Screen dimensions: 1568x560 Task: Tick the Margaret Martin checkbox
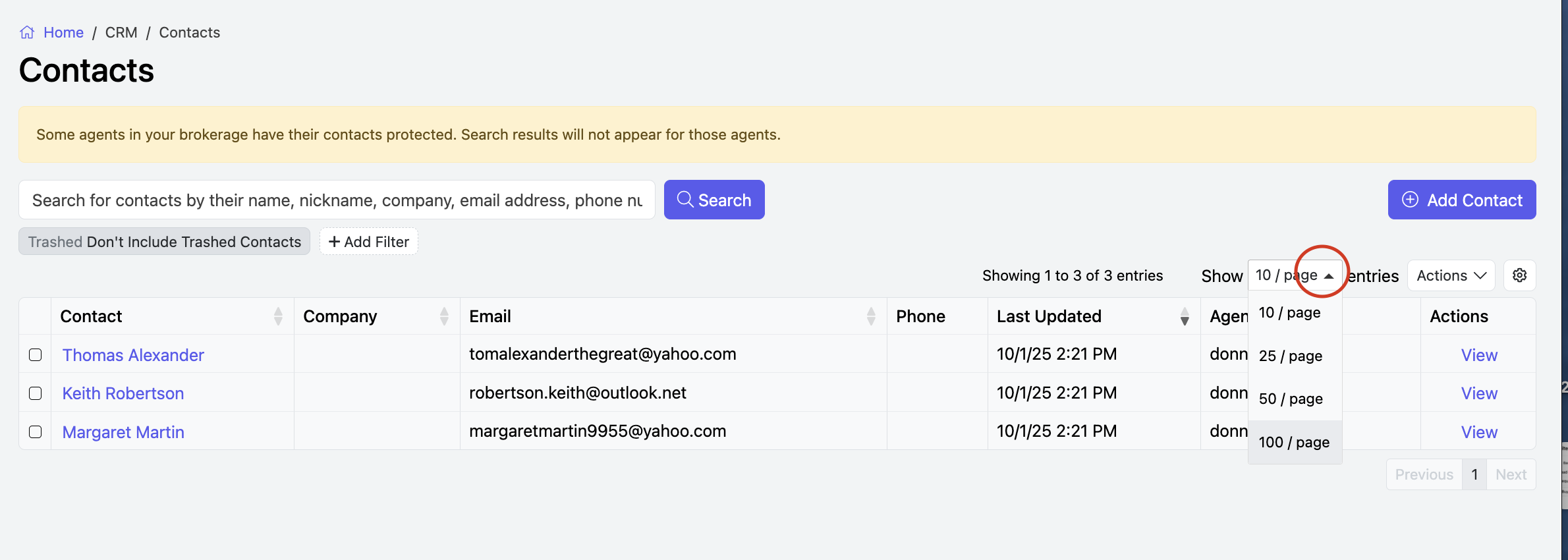pyautogui.click(x=36, y=432)
